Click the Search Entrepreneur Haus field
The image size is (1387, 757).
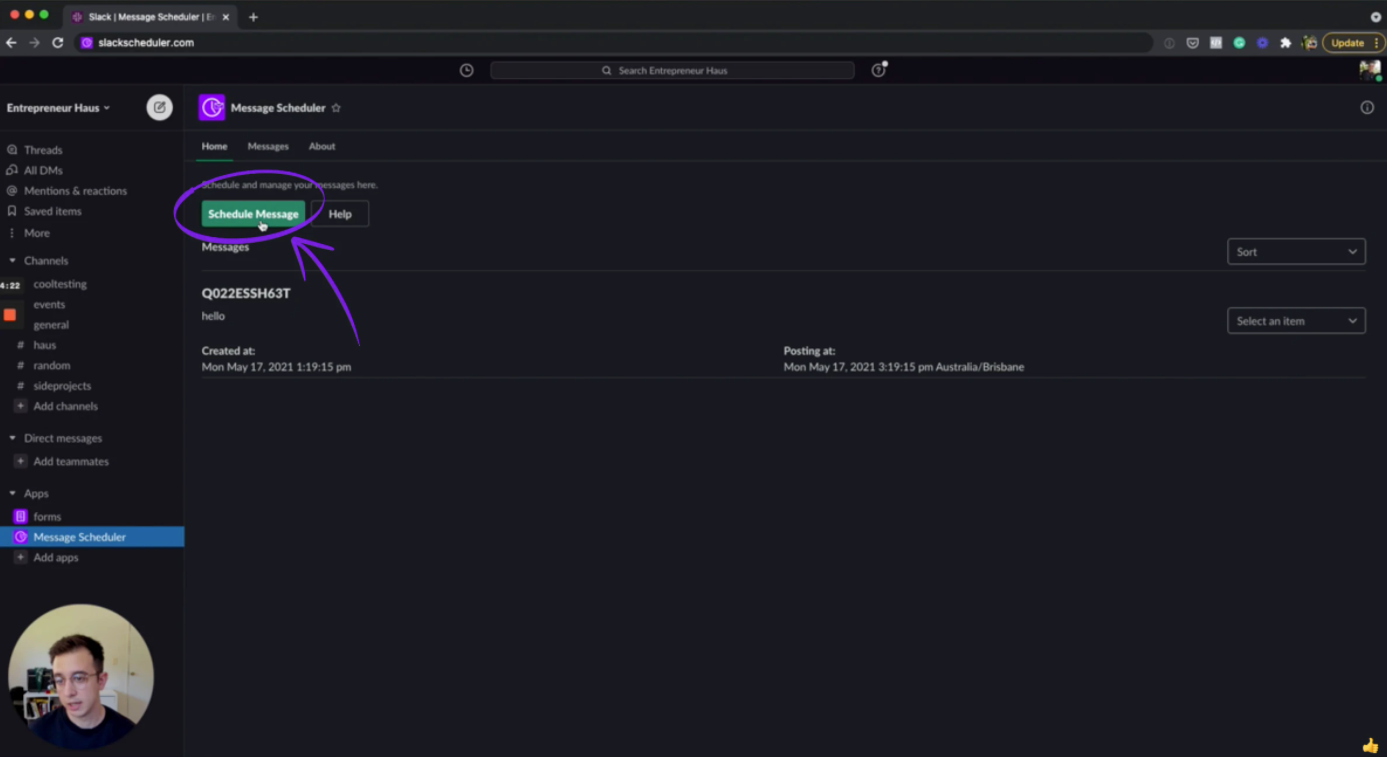tap(672, 71)
